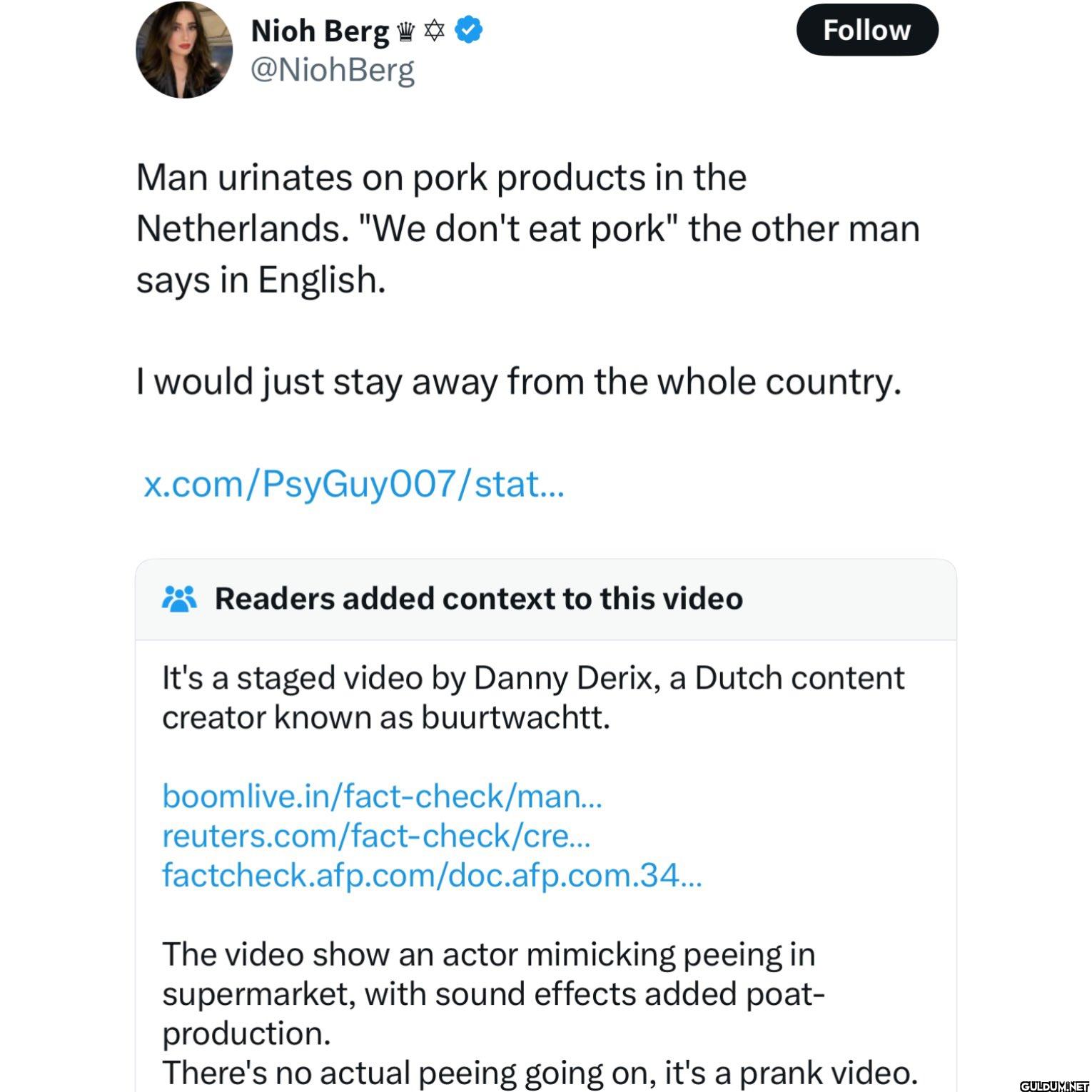Click the "Readers added context to this video" header
Screen dimensions: 1092x1092
coord(478,599)
